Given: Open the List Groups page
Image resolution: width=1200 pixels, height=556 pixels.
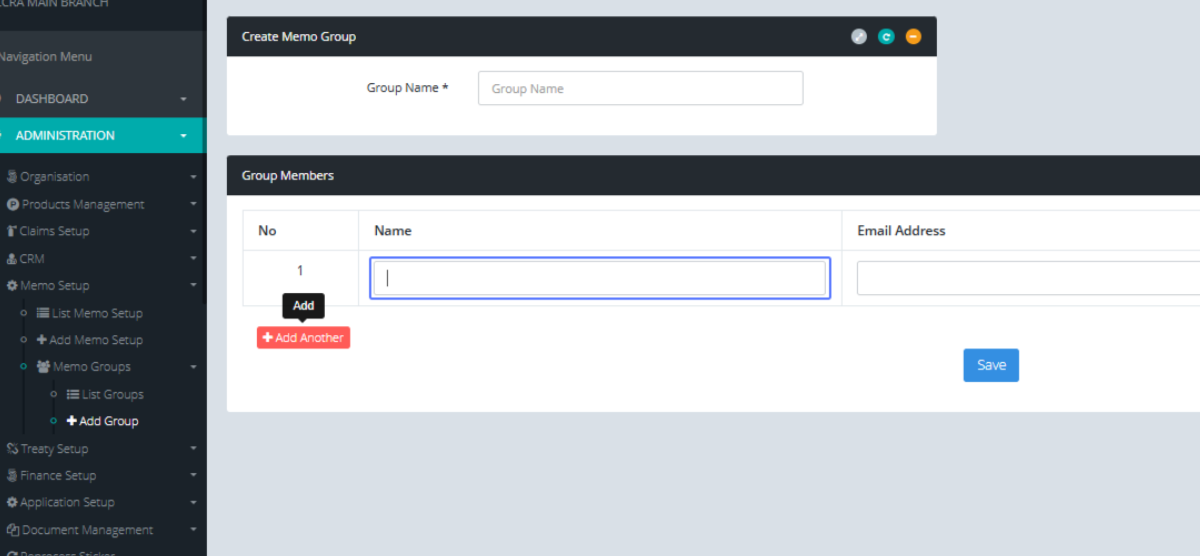Looking at the screenshot, I should tap(112, 395).
